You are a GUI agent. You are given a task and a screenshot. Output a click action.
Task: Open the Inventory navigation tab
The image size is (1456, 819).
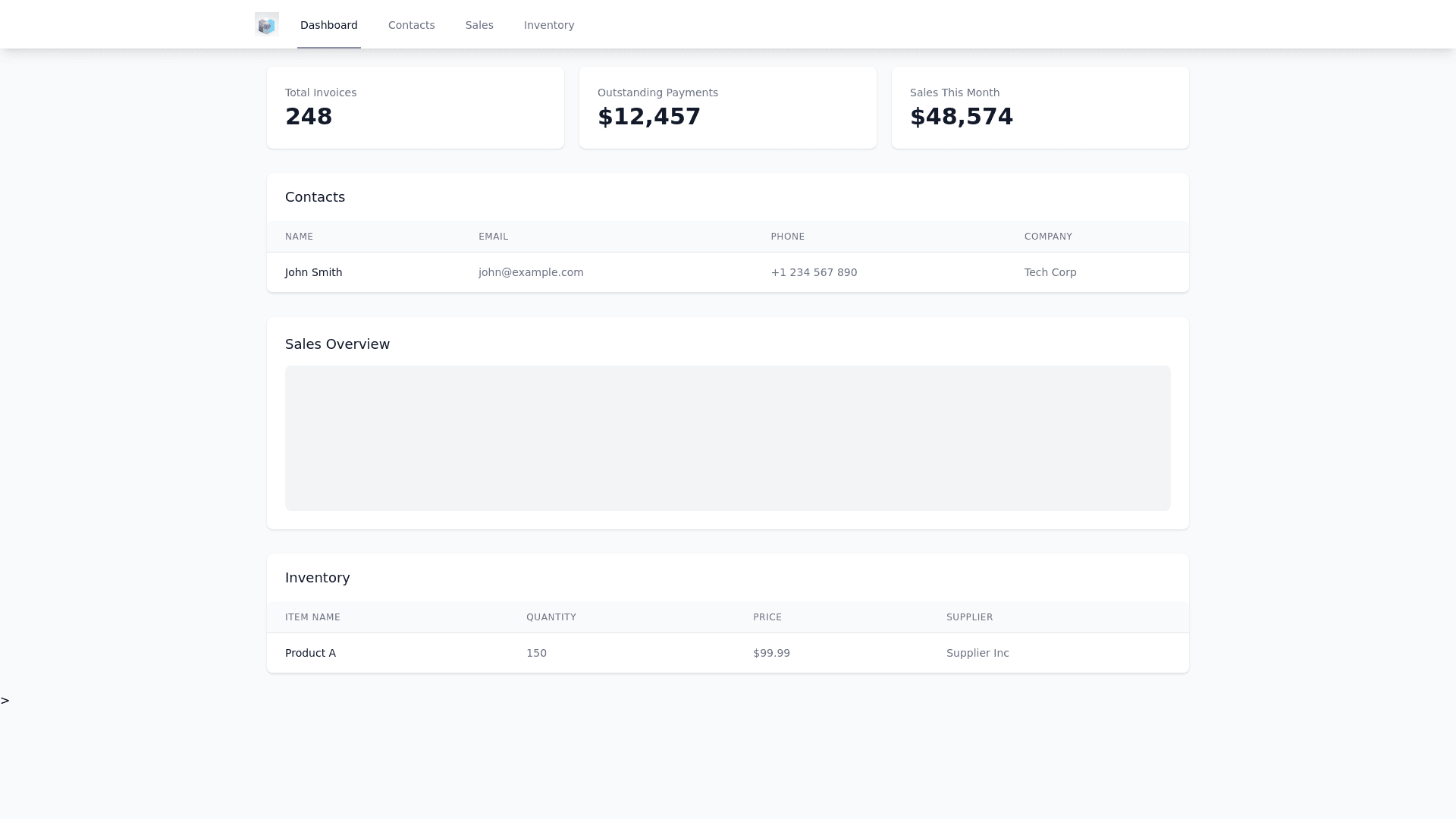(549, 25)
